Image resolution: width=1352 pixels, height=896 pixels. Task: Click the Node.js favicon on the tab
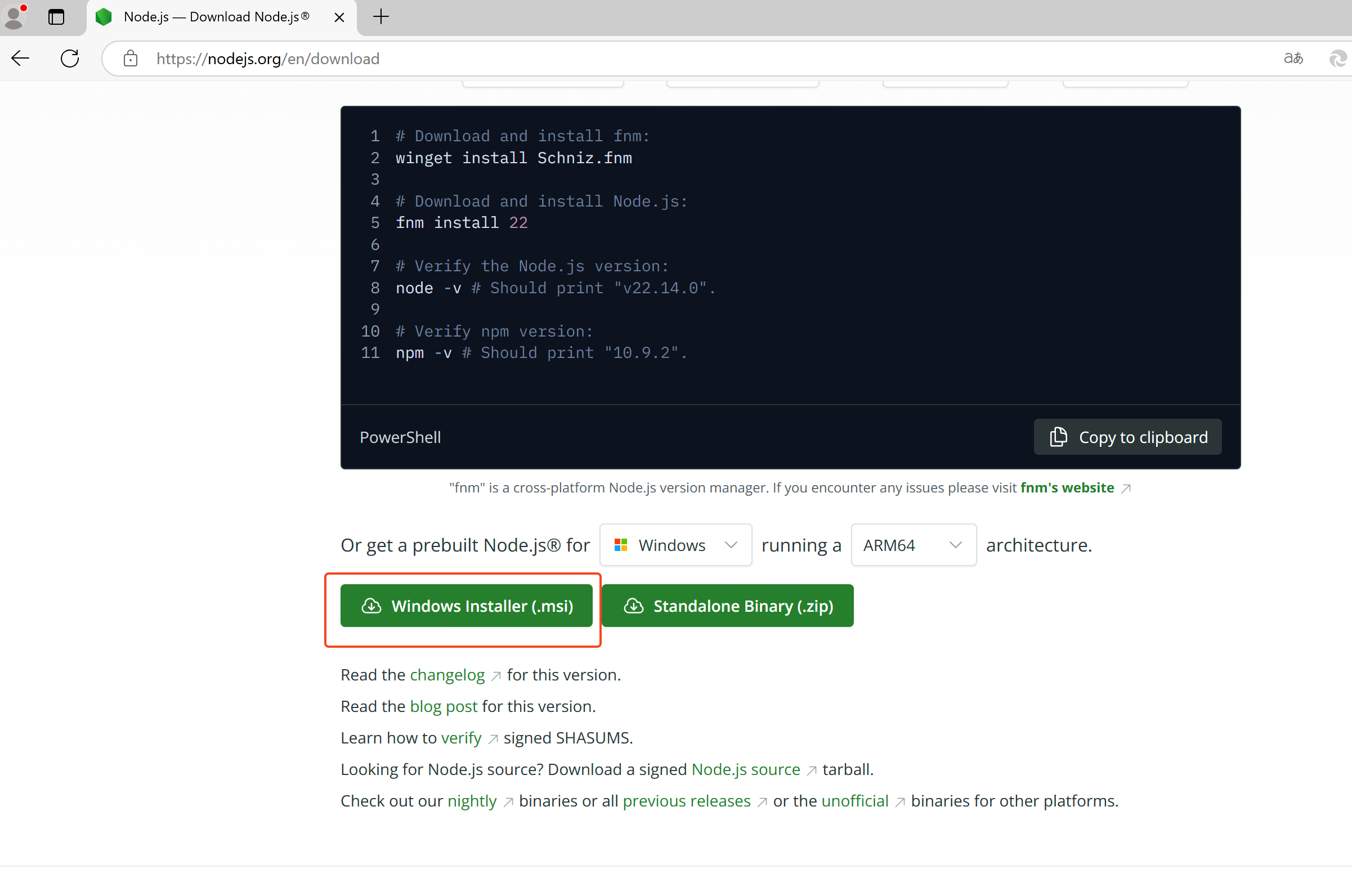pyautogui.click(x=104, y=17)
